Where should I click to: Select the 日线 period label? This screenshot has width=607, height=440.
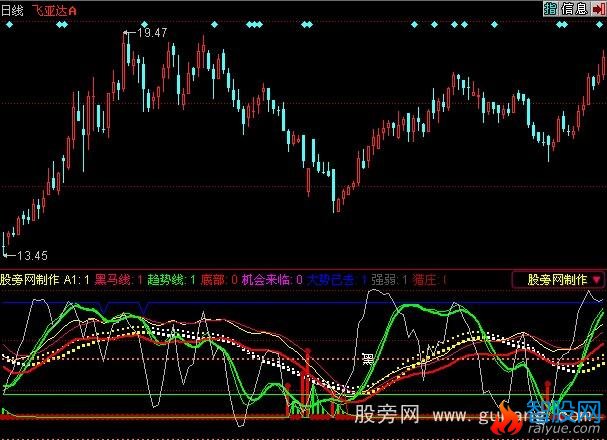tap(12, 8)
